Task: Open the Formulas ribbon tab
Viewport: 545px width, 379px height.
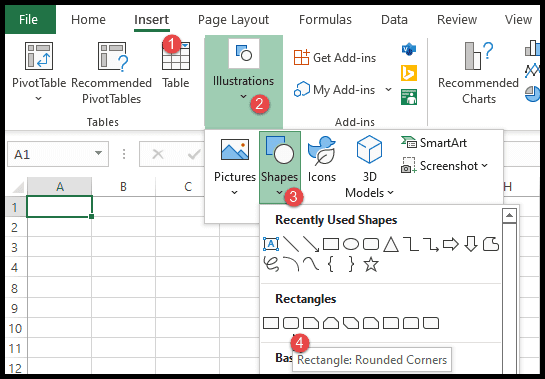Action: click(x=325, y=19)
